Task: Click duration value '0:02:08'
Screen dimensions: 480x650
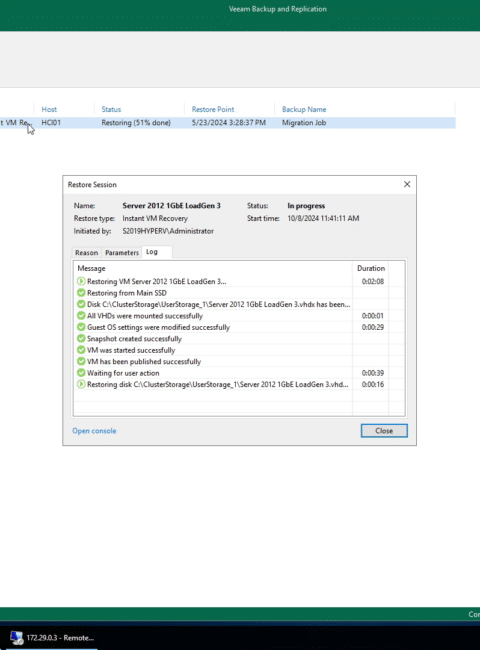Action: 373,281
